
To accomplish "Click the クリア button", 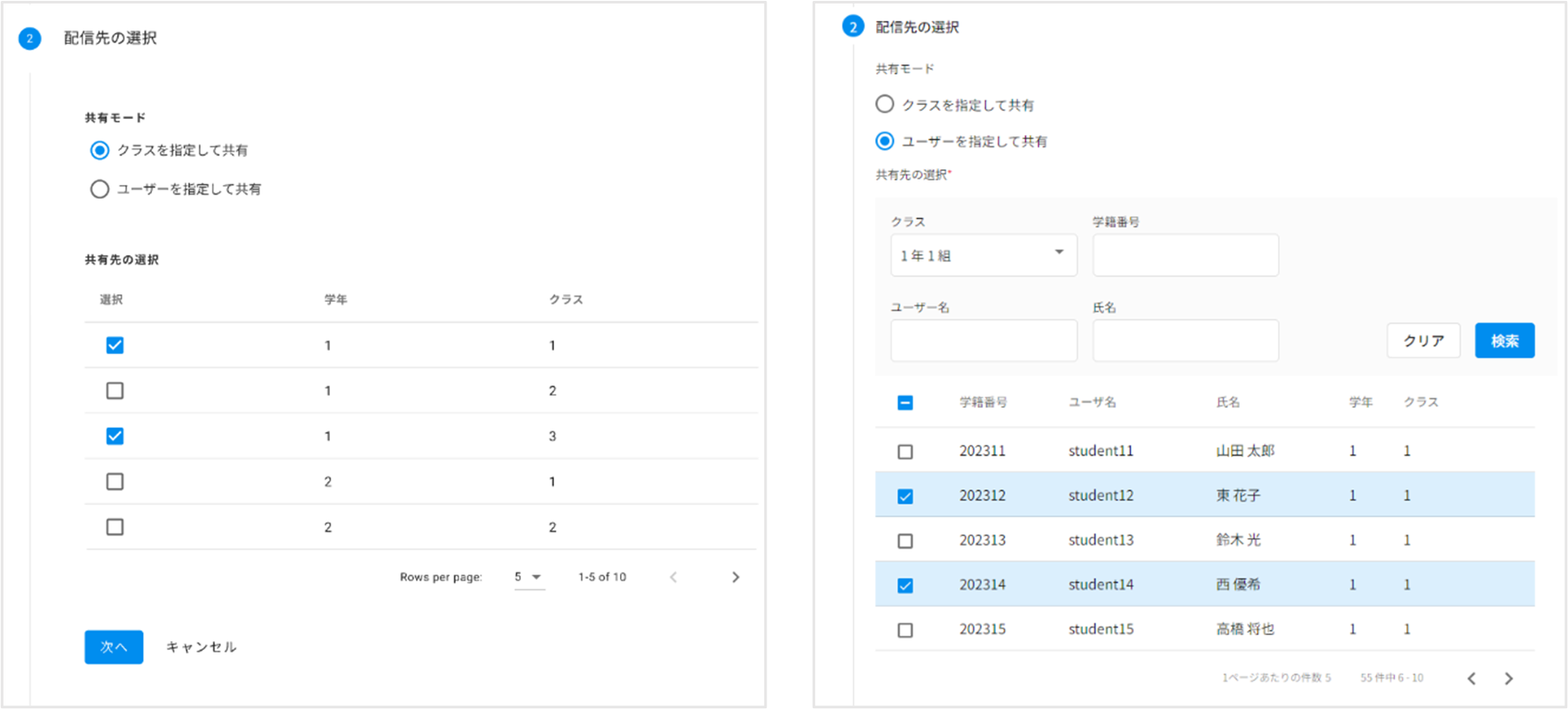I will point(1424,340).
